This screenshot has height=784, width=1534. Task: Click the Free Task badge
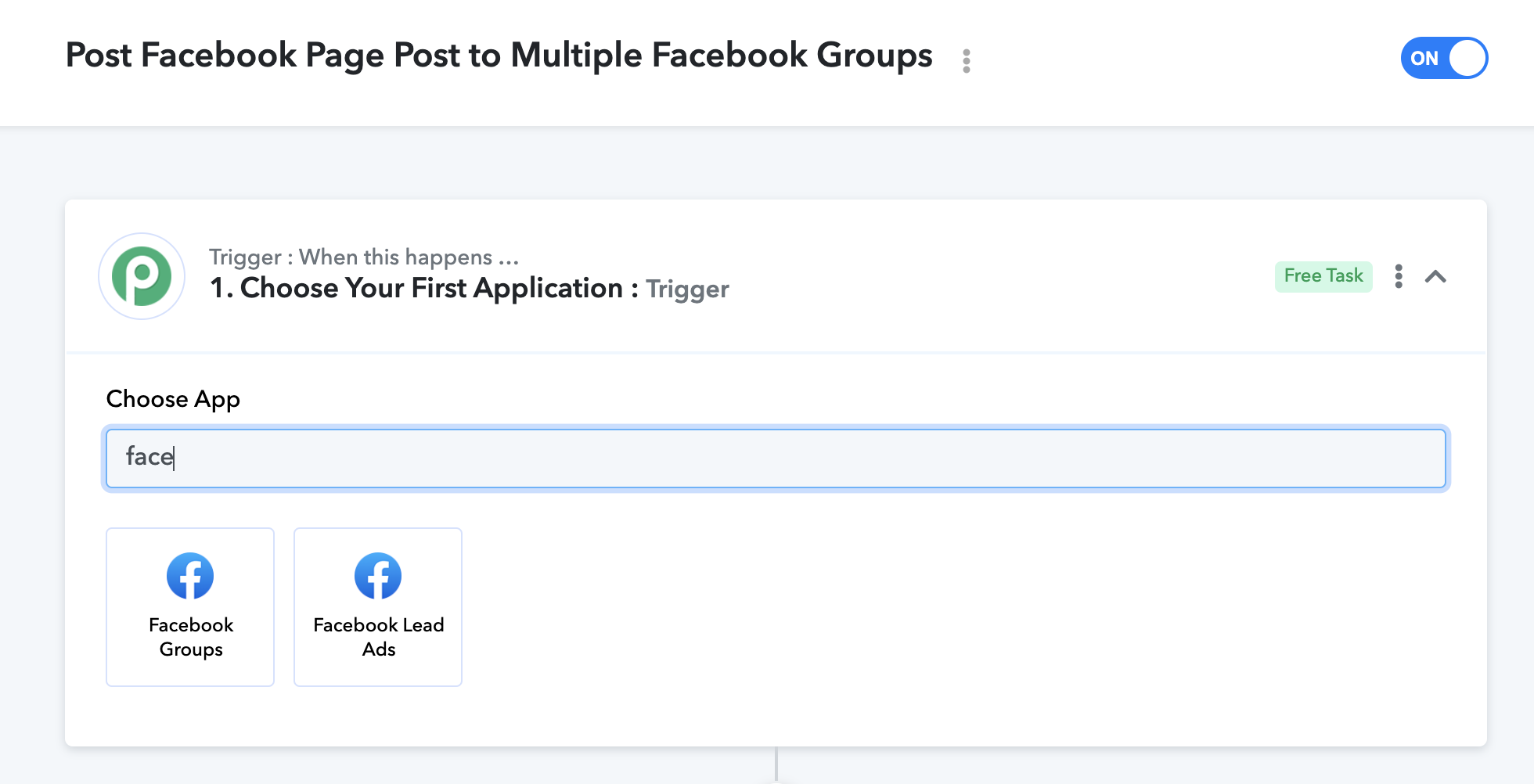tap(1323, 276)
